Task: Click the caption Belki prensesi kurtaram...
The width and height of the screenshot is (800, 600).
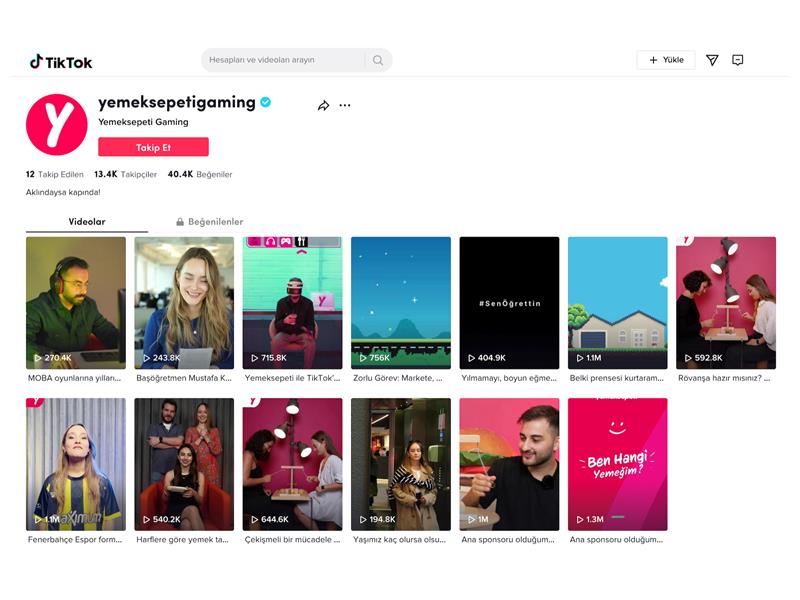Action: (617, 378)
